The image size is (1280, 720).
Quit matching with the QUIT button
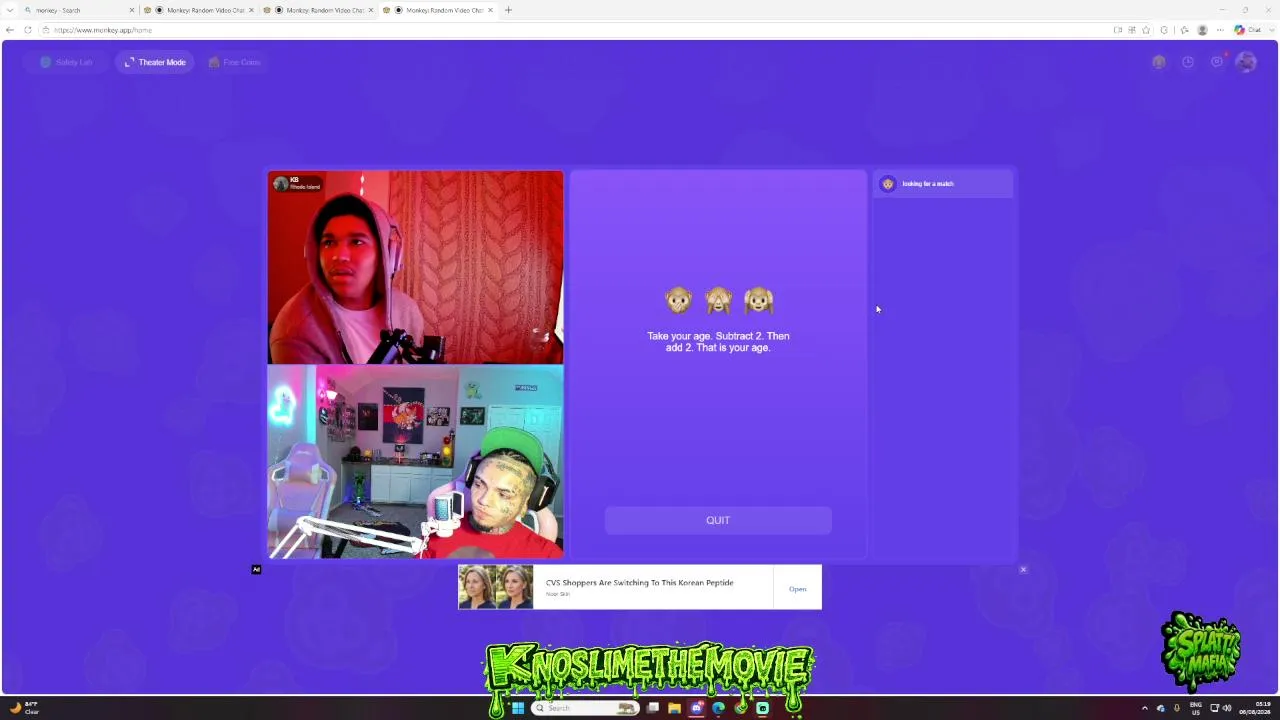718,520
